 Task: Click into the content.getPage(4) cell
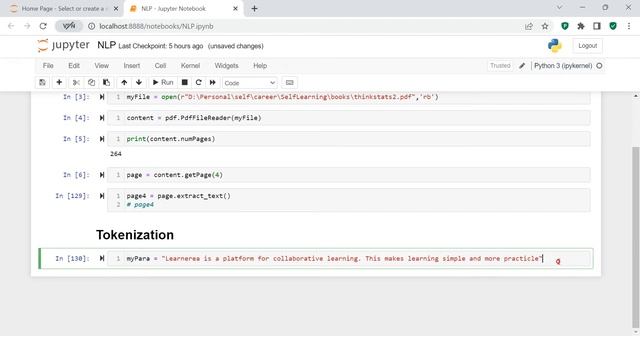pyautogui.click(x=349, y=175)
